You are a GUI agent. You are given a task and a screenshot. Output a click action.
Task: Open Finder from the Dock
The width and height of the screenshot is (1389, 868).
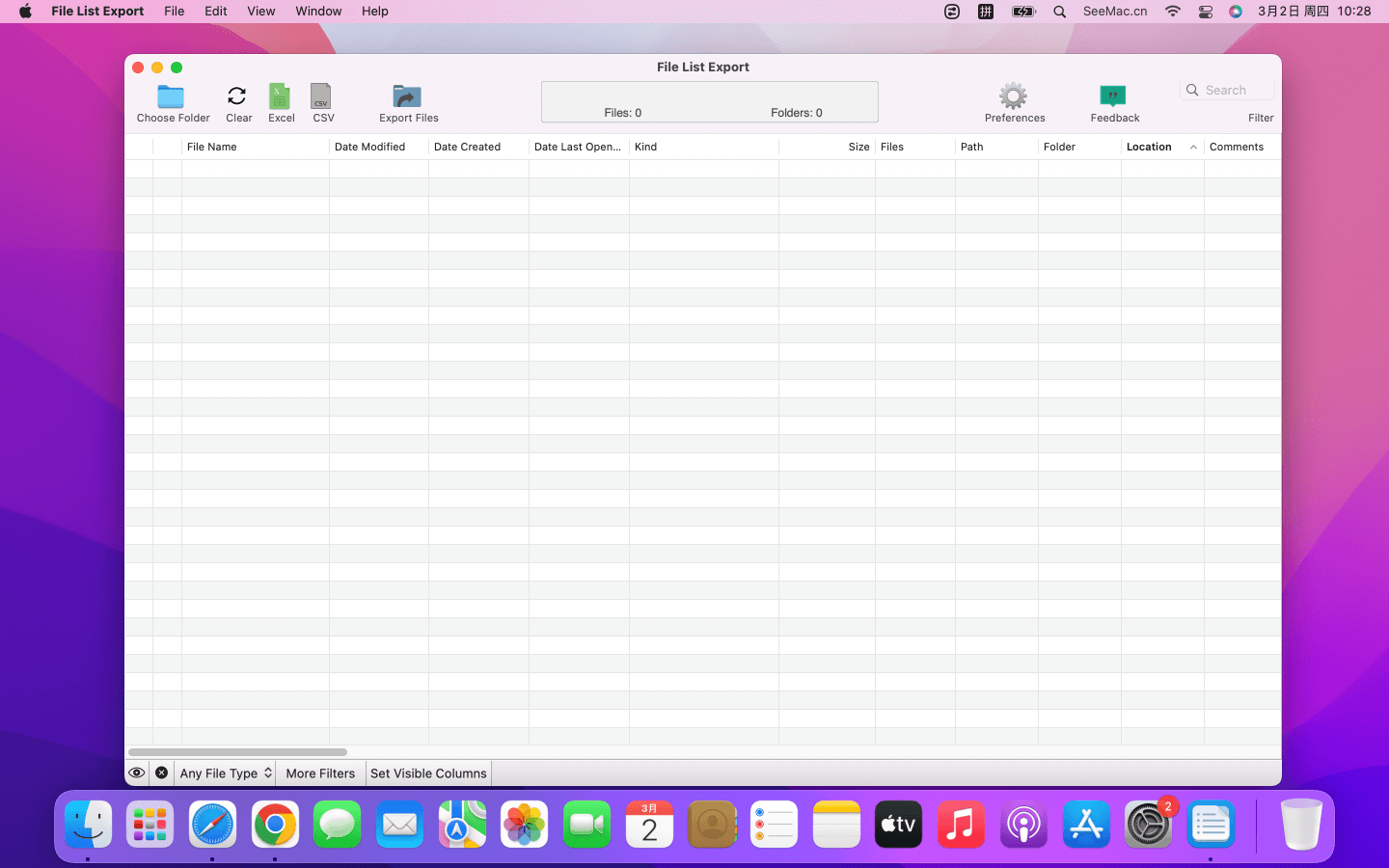coord(88,825)
